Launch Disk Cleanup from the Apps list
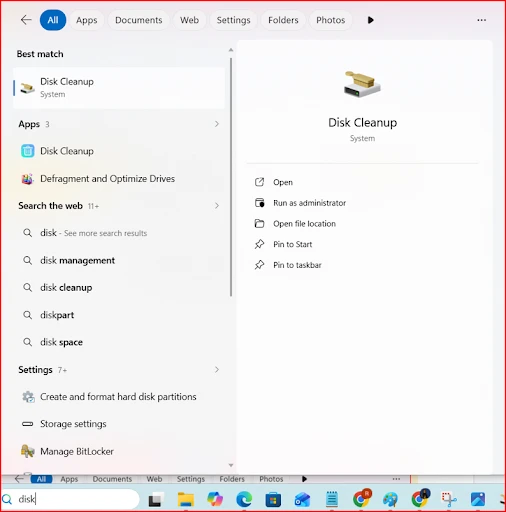Screen dimensions: 506x512 (x=119, y=151)
